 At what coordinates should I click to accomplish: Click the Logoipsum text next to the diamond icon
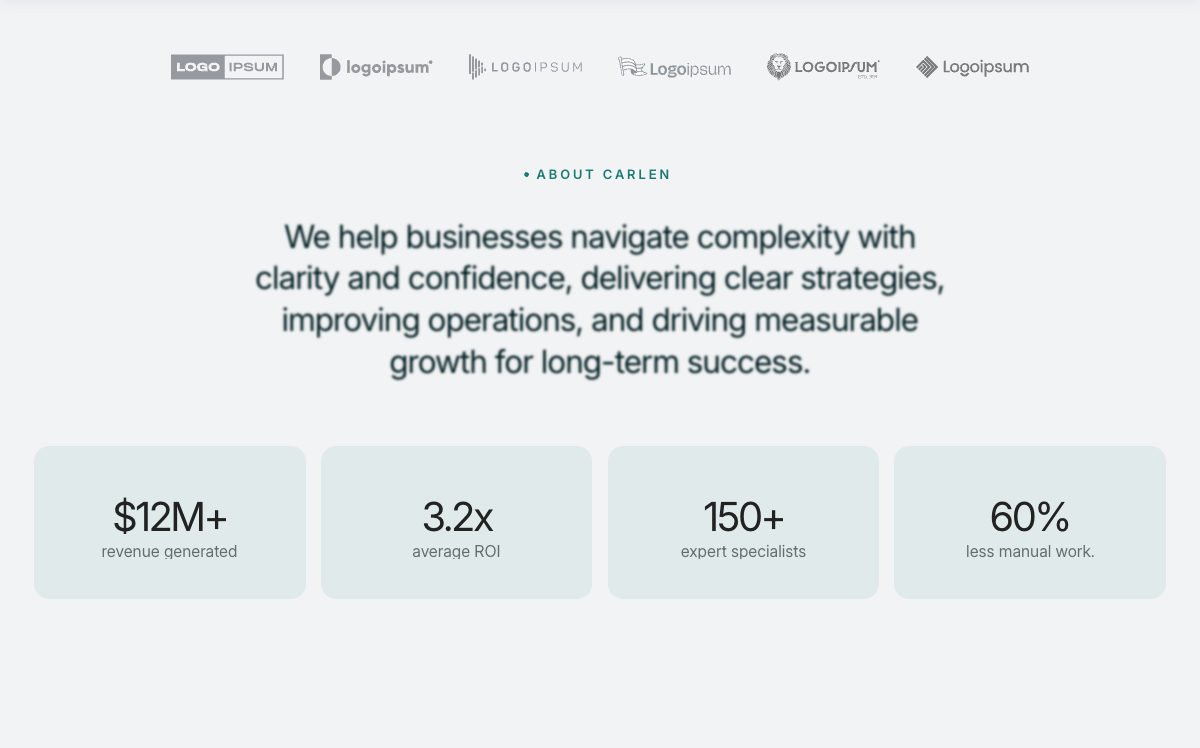point(985,67)
